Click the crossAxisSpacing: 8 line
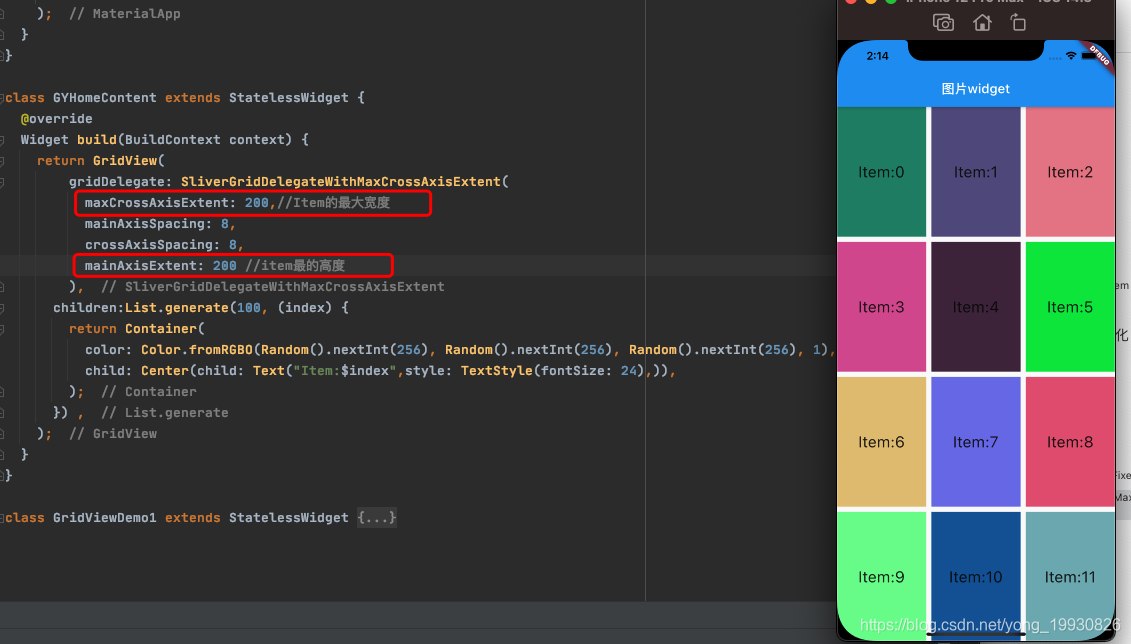The height and width of the screenshot is (644, 1131). click(164, 244)
